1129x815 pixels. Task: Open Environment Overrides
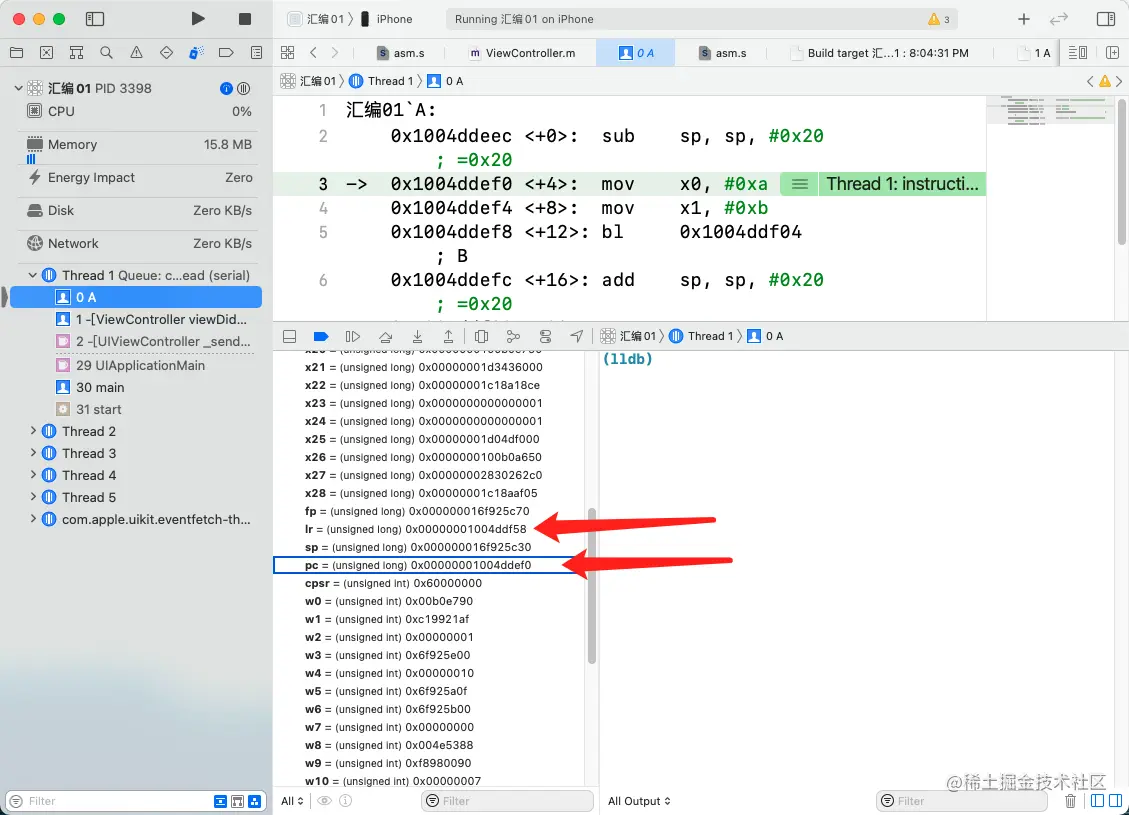coord(545,336)
